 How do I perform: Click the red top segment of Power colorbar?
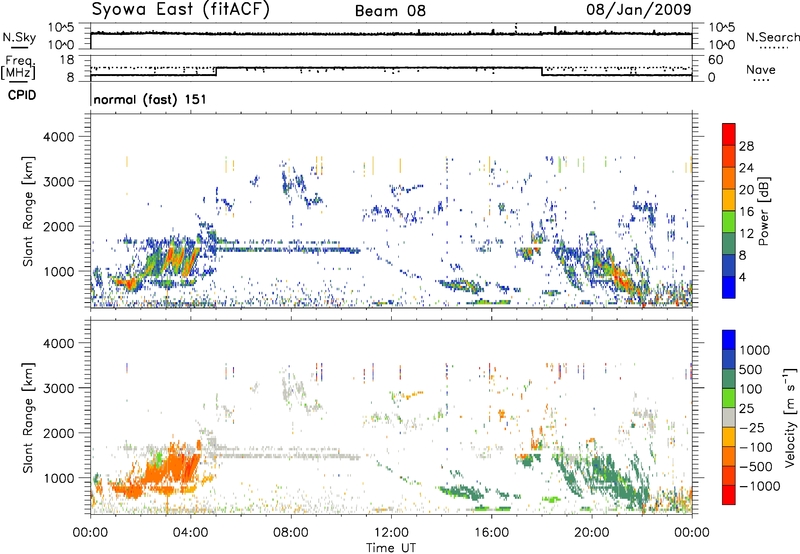pyautogui.click(x=729, y=134)
